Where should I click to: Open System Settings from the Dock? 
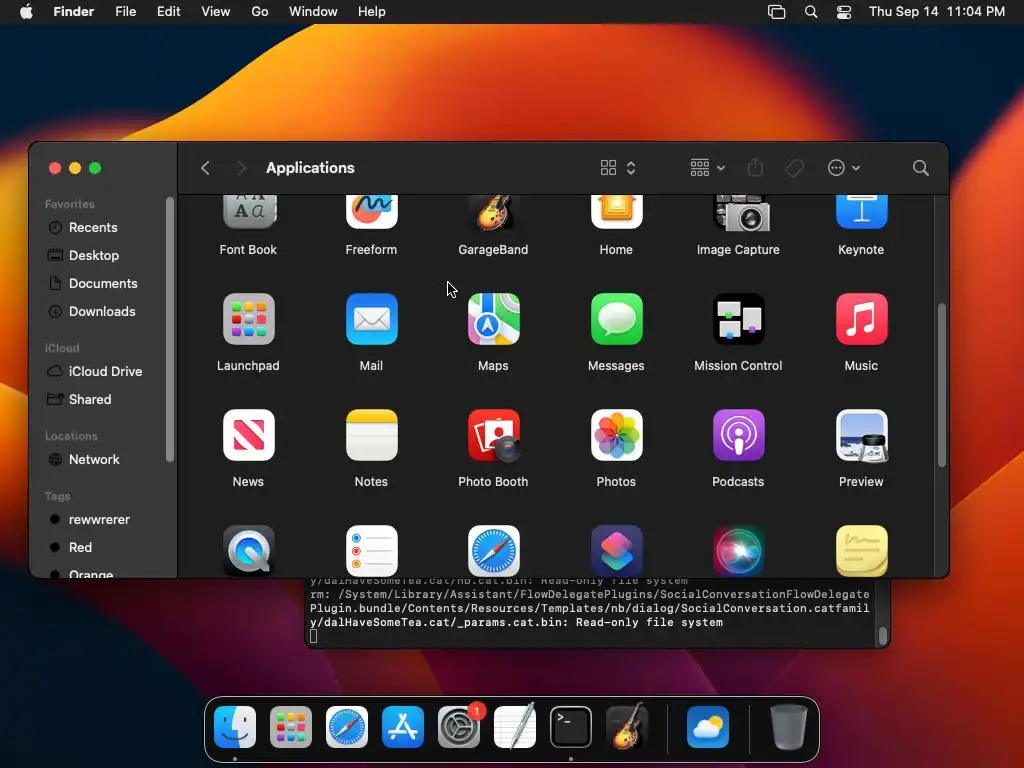click(x=459, y=727)
